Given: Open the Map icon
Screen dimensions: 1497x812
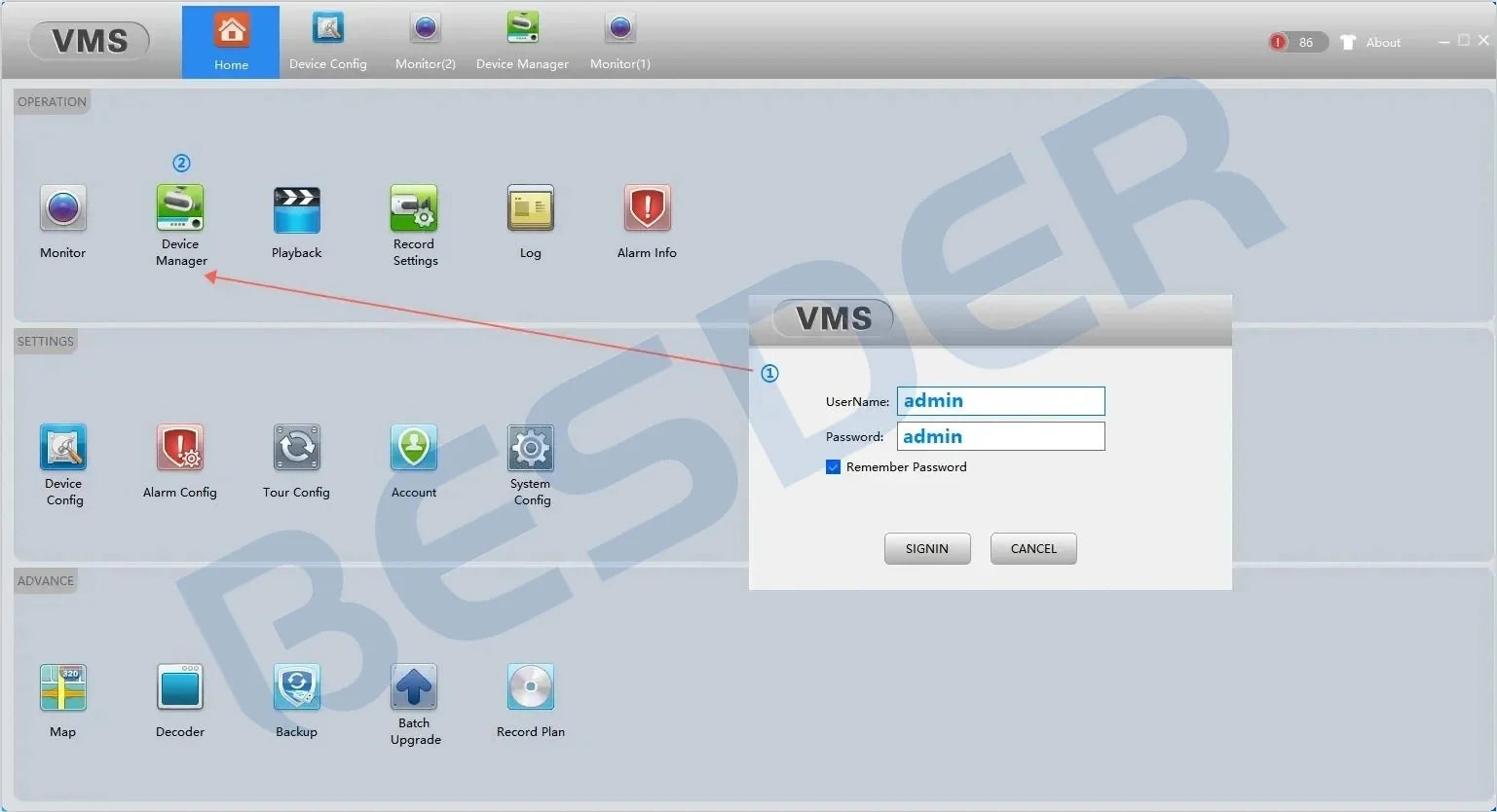Looking at the screenshot, I should tap(63, 687).
